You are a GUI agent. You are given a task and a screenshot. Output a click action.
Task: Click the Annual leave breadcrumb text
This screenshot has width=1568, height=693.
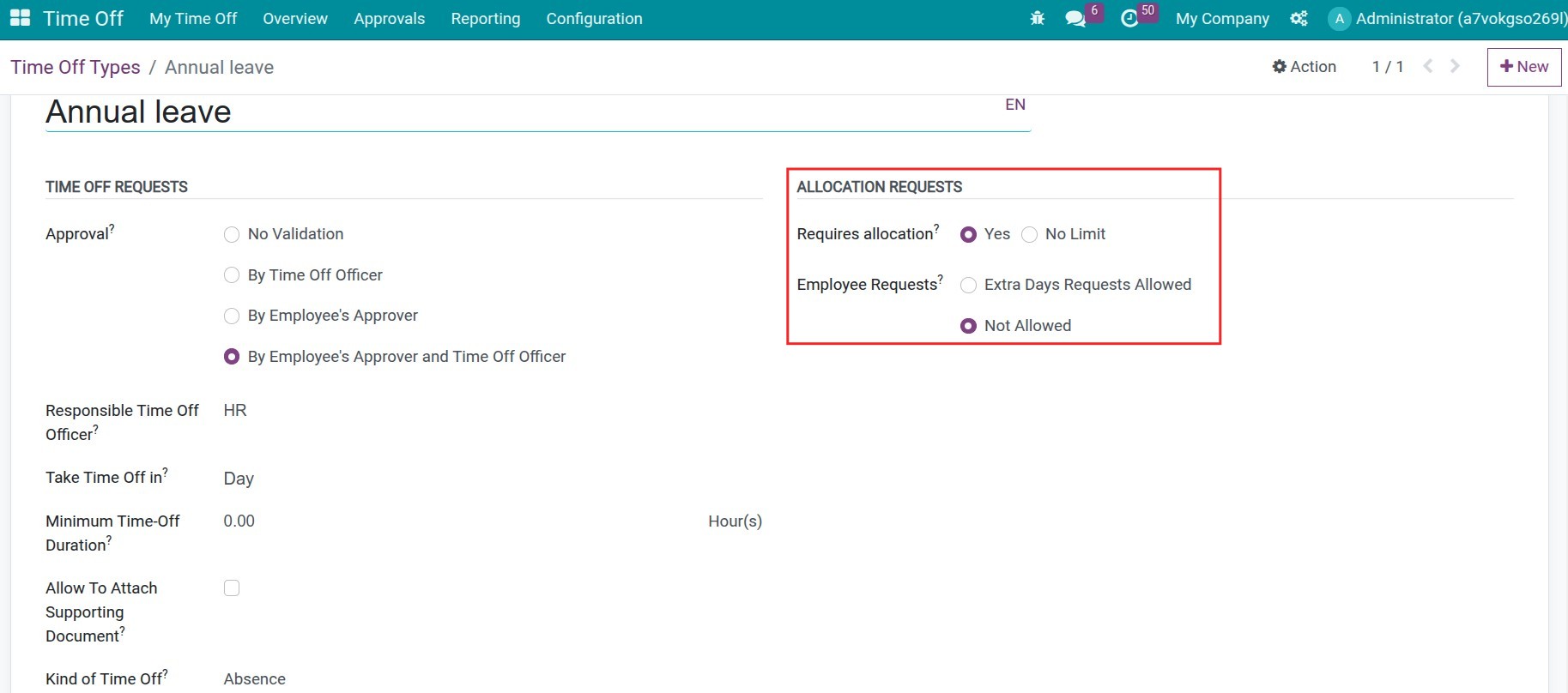219,67
